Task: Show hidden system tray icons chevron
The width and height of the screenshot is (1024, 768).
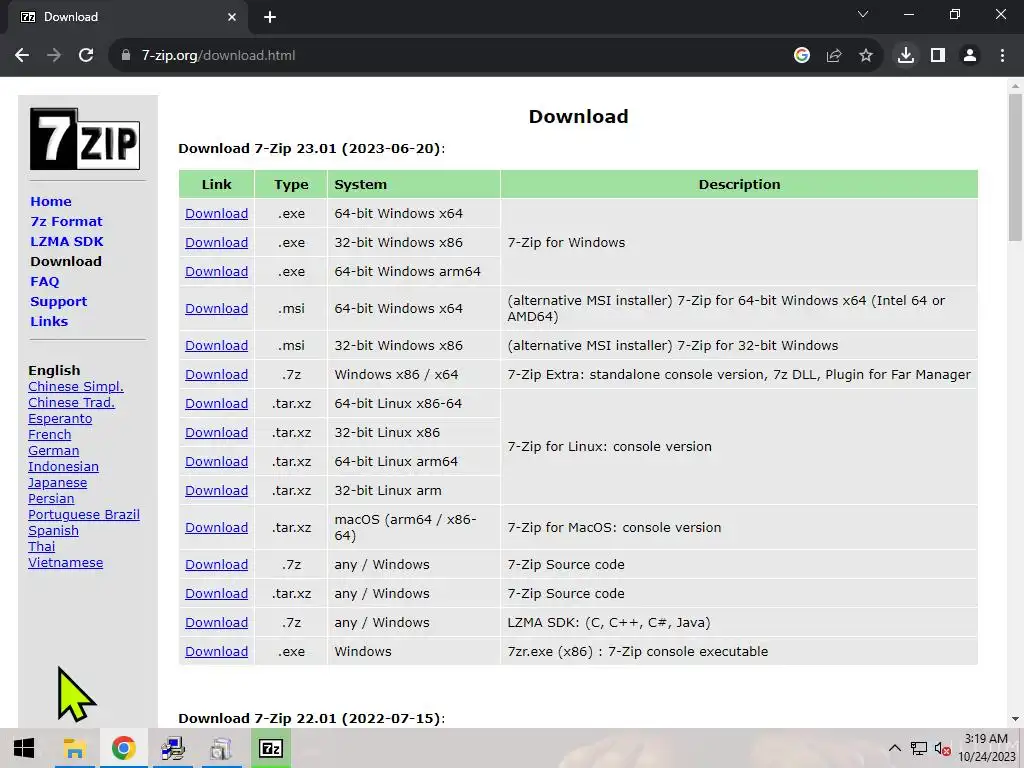Action: pyautogui.click(x=895, y=748)
